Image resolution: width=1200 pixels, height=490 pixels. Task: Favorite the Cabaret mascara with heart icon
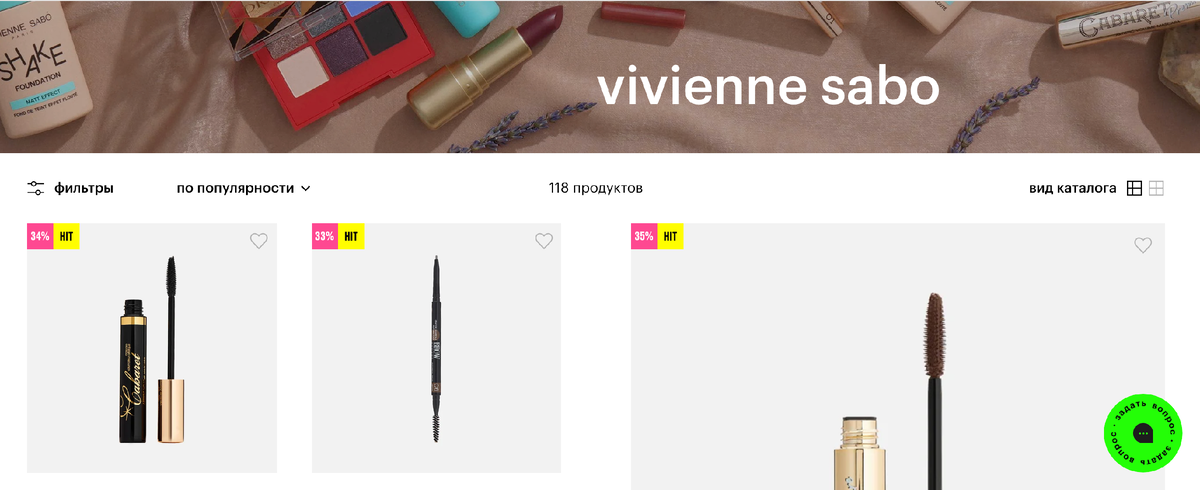pyautogui.click(x=259, y=241)
